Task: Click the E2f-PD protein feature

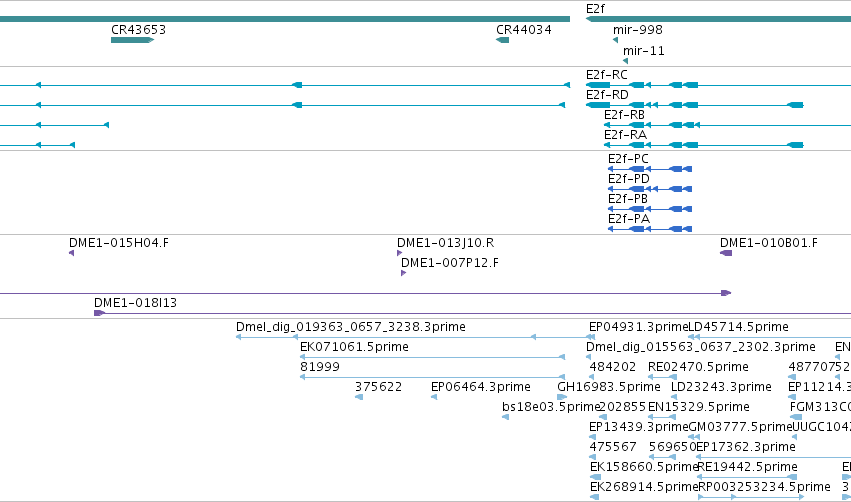Action: coord(650,189)
